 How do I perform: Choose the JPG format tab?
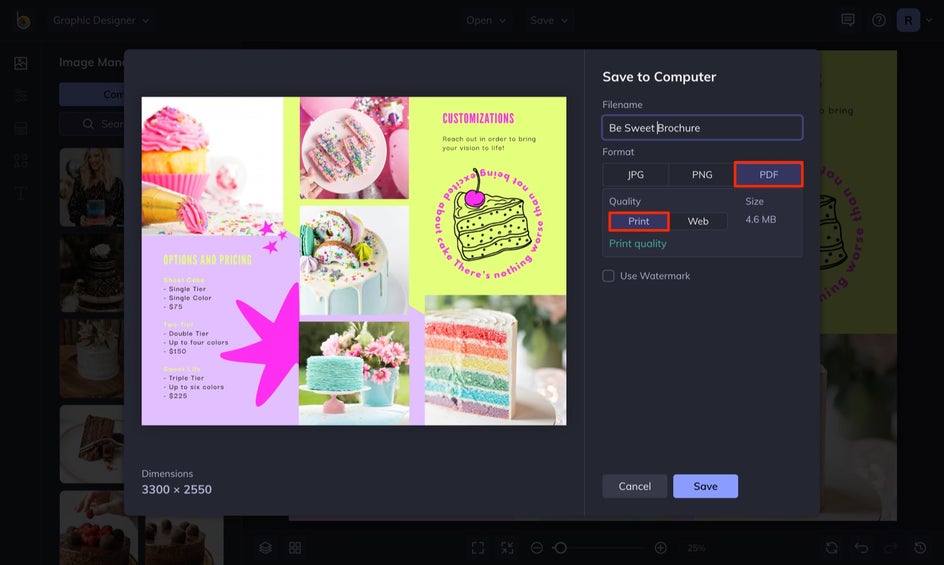636,175
